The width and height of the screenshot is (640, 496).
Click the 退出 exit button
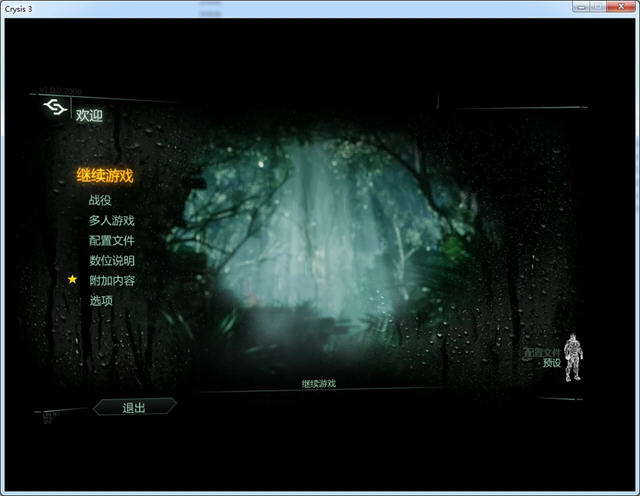pyautogui.click(x=134, y=407)
